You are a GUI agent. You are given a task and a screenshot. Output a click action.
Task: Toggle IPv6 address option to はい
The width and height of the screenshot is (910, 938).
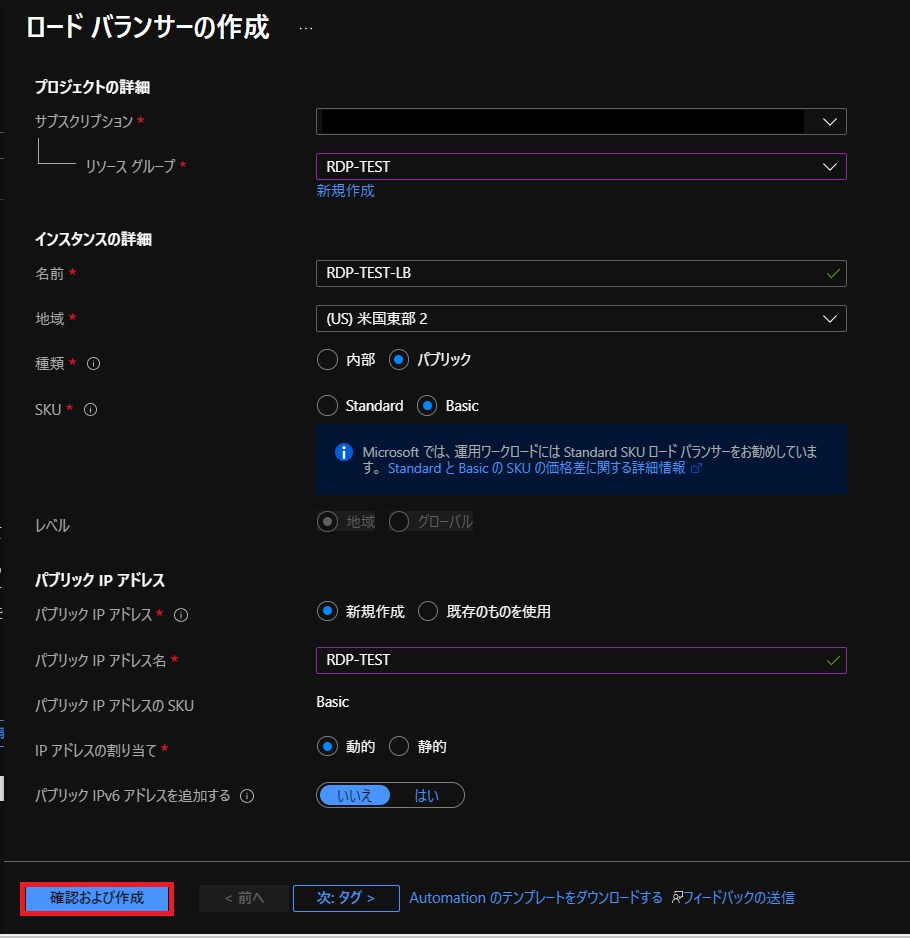[x=427, y=796]
